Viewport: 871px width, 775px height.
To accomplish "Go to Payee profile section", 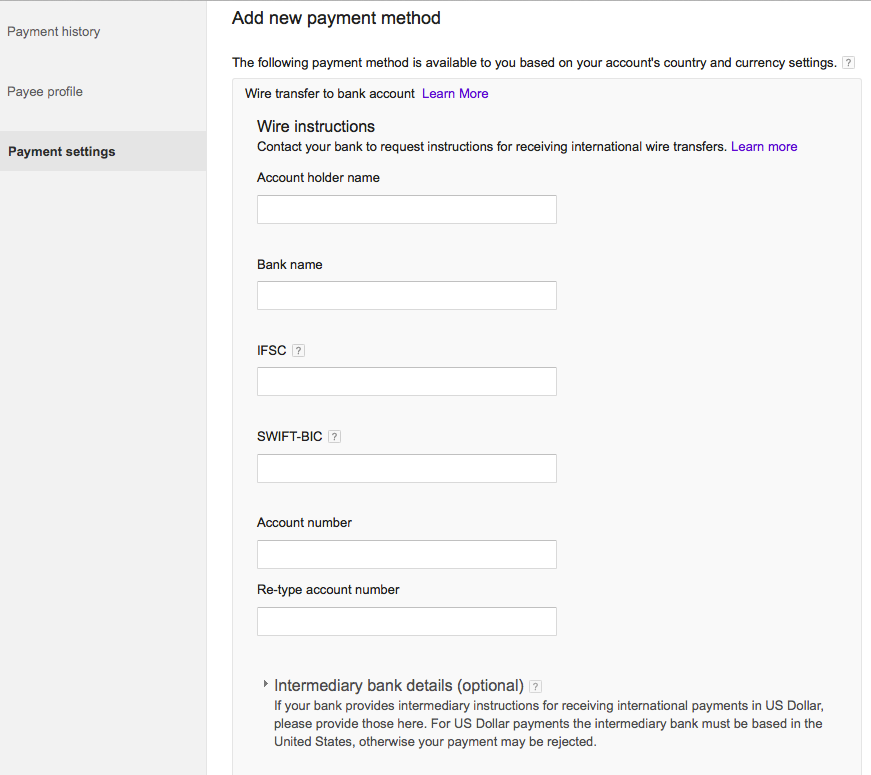I will tap(45, 92).
